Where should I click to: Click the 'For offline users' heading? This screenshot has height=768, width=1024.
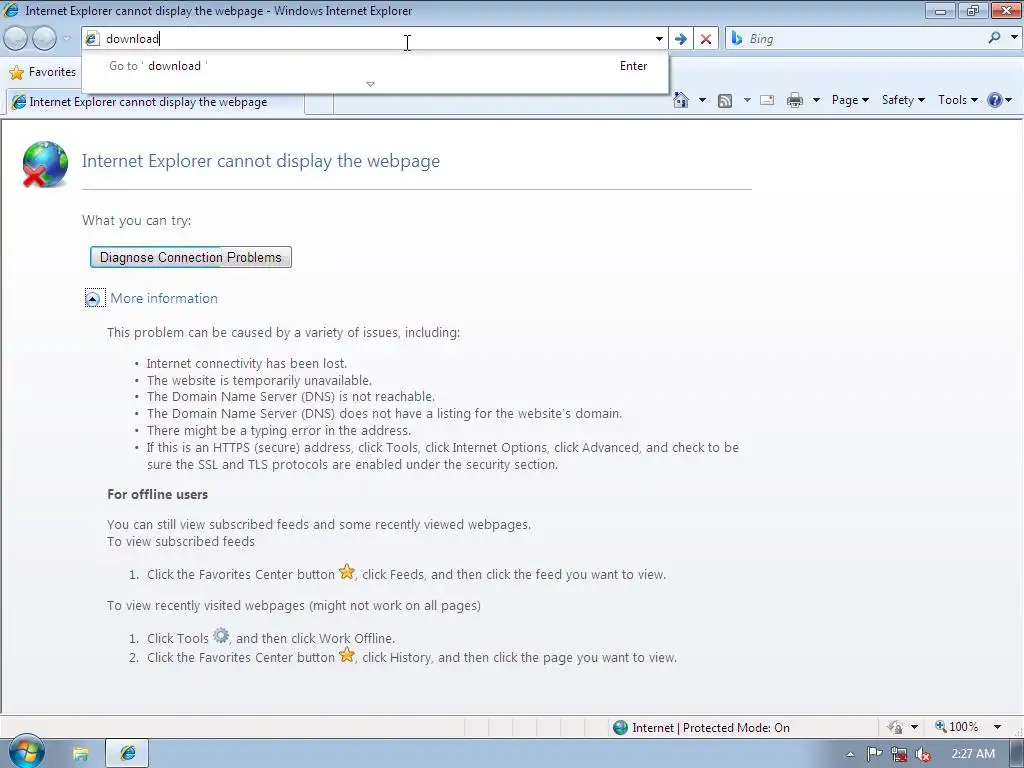coord(157,494)
